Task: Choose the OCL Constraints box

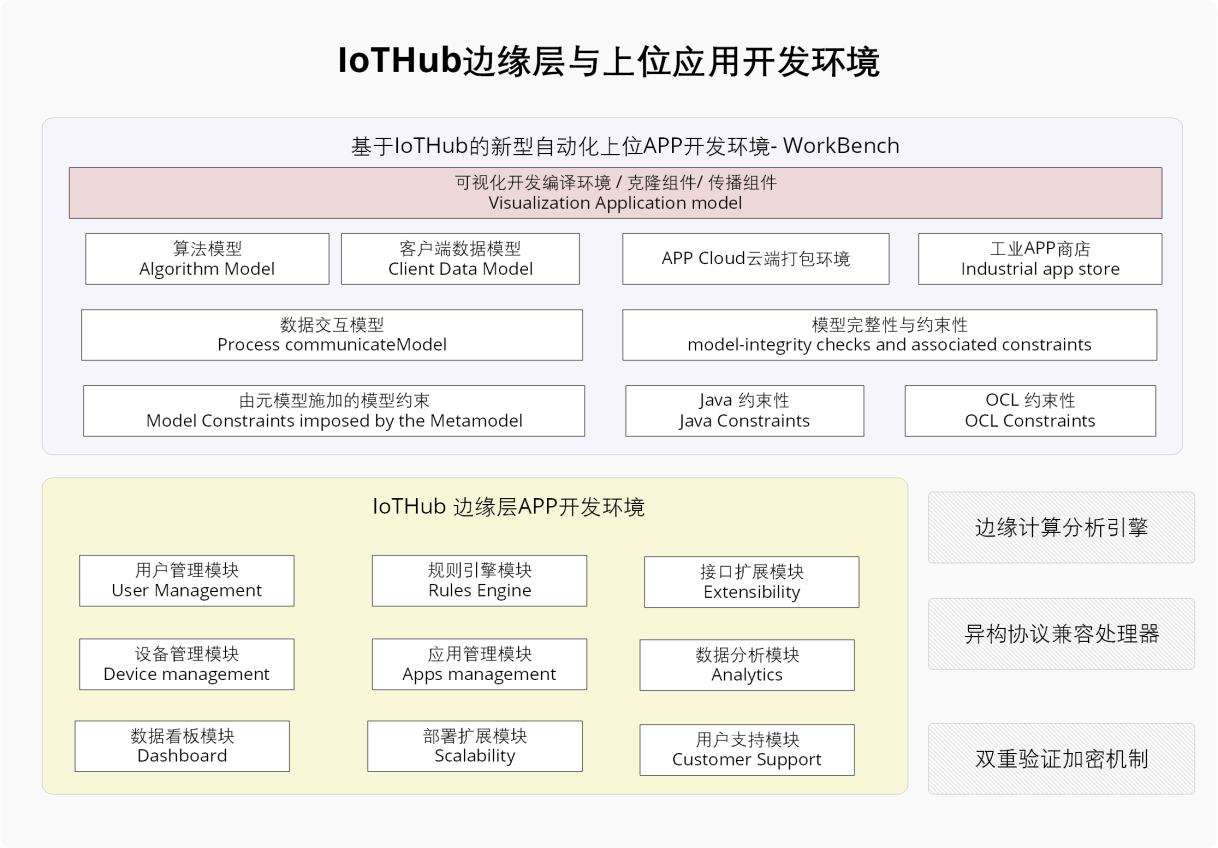Action: pyautogui.click(x=1030, y=411)
